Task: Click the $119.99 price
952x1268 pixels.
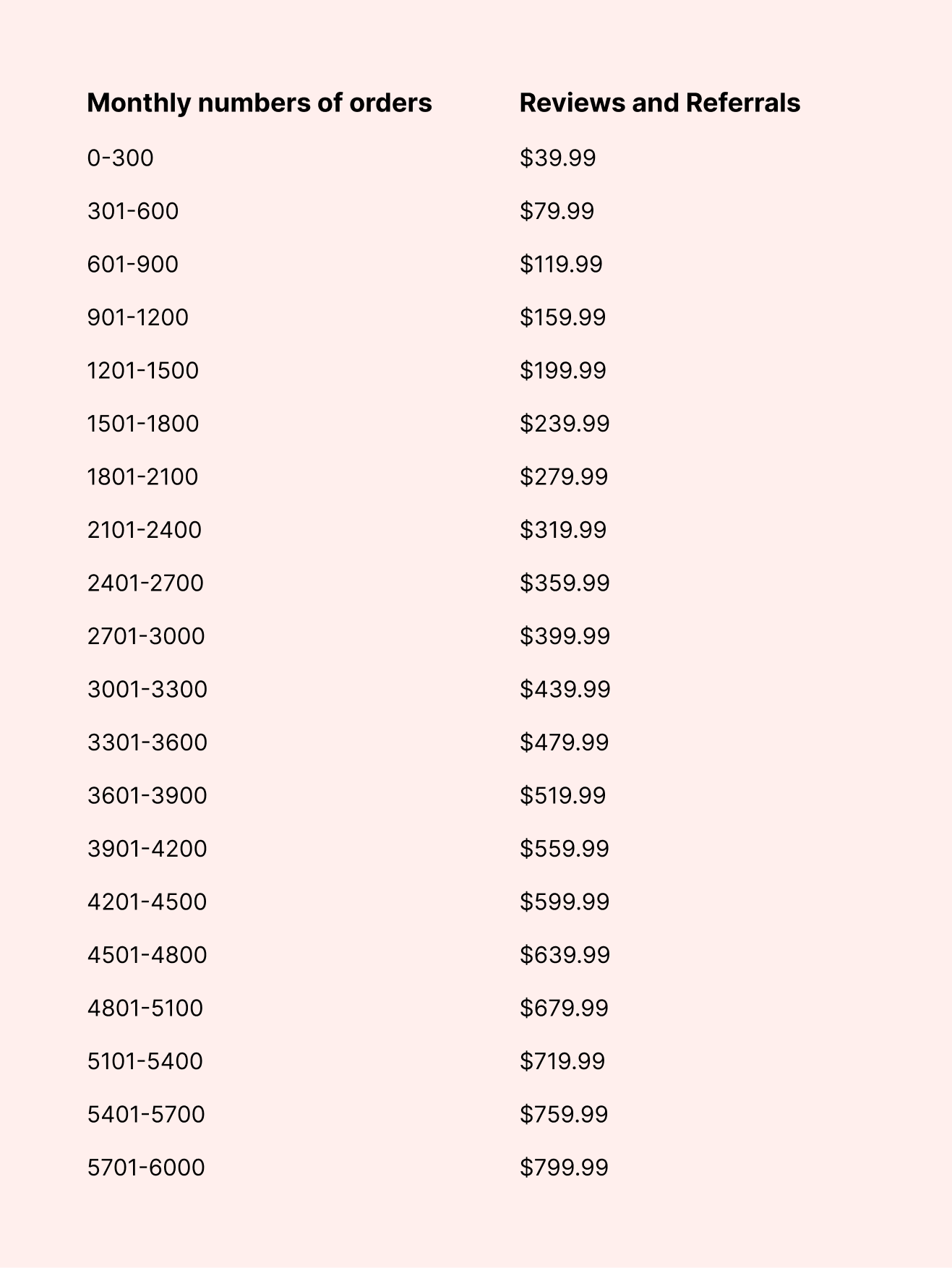Action: coord(561,264)
